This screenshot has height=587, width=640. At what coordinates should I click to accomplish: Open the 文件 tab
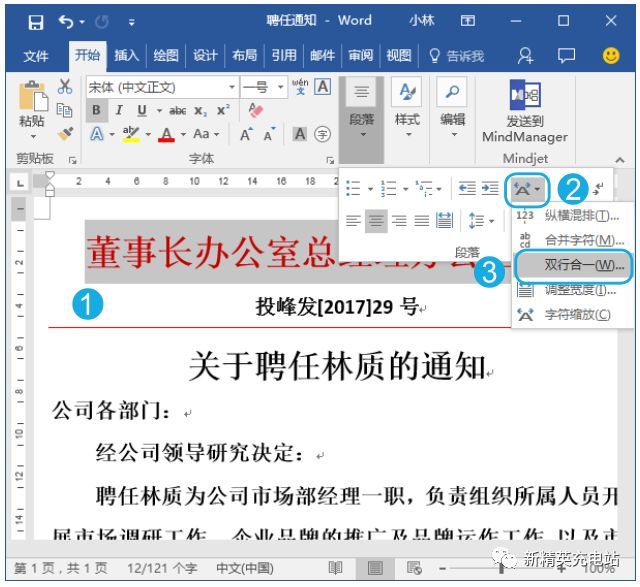(36, 56)
